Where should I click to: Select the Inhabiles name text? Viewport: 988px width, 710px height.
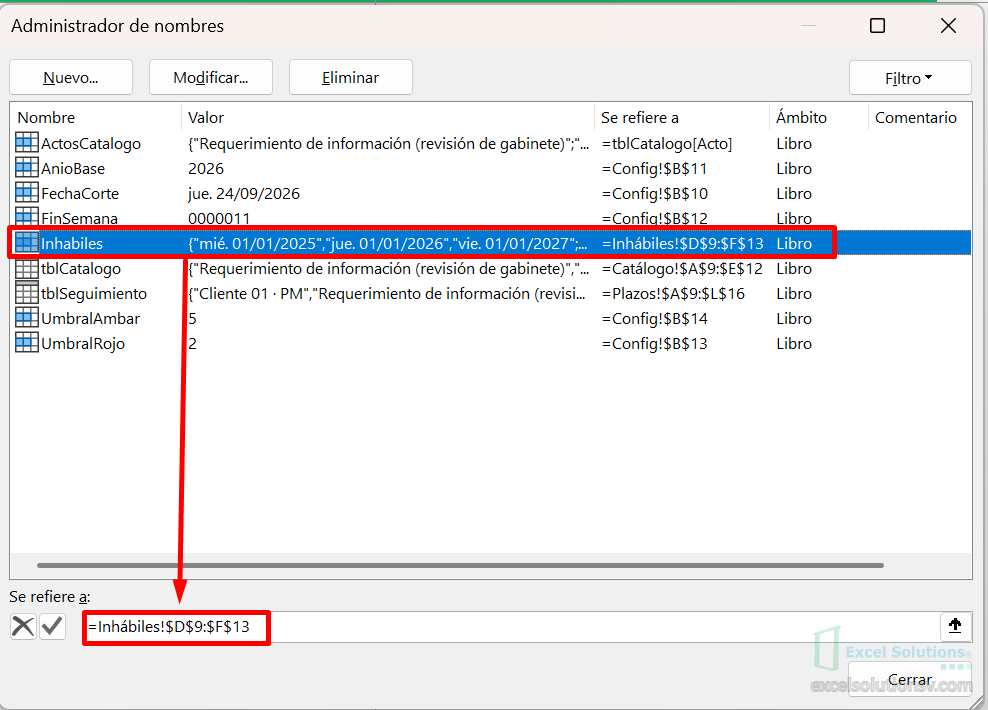click(x=71, y=243)
